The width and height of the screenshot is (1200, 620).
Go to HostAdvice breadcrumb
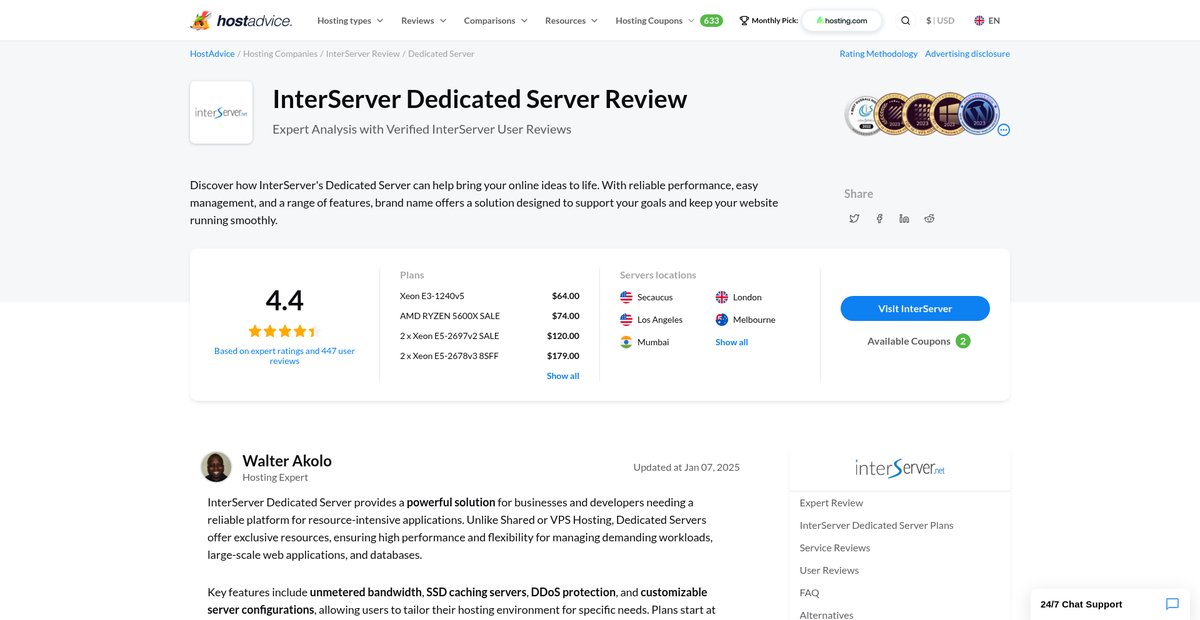212,54
